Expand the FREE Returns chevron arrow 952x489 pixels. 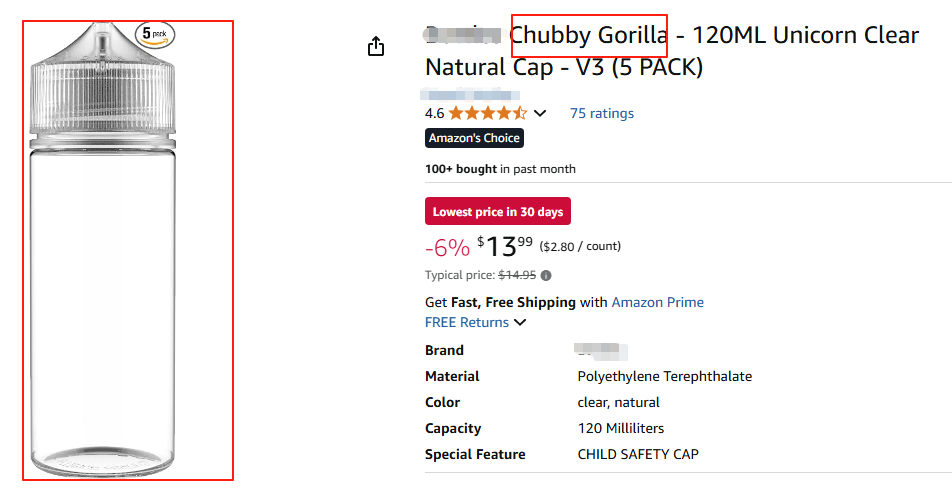519,322
